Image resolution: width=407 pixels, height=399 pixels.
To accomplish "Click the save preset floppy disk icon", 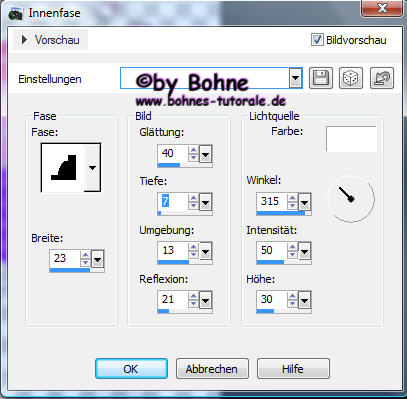I will [321, 78].
